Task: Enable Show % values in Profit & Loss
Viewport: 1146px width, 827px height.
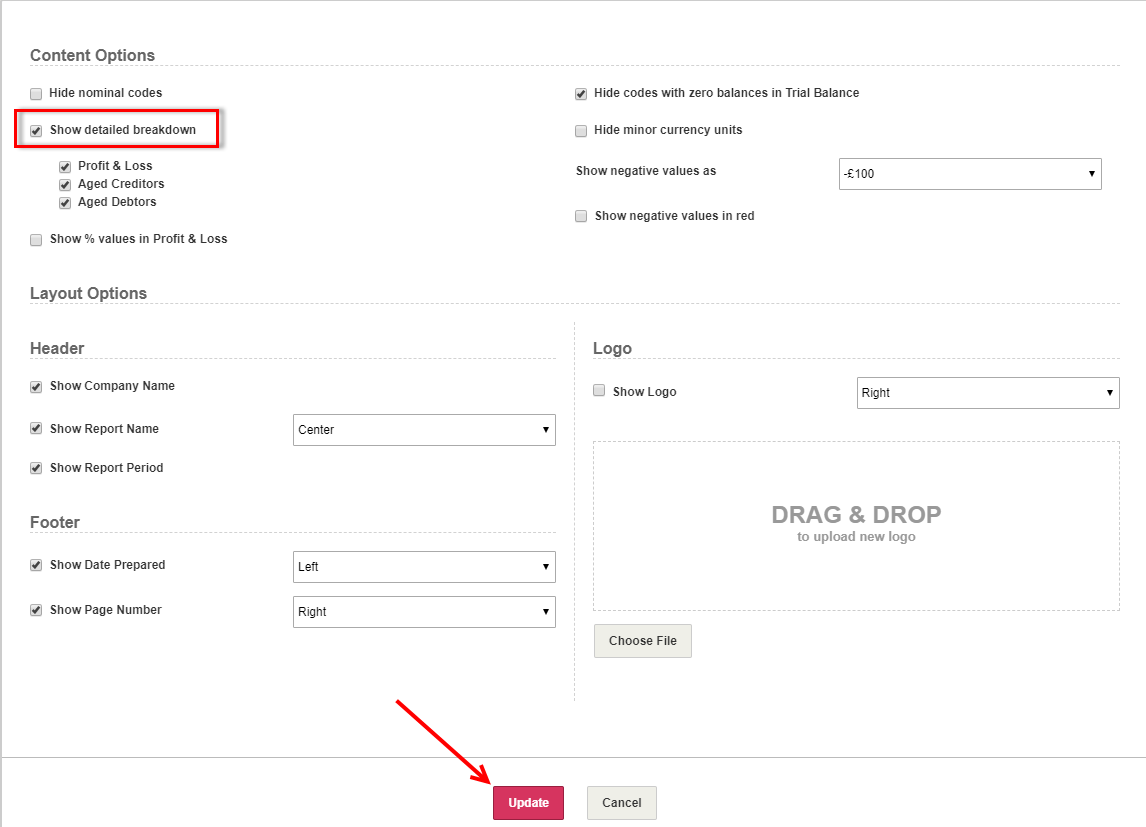Action: (x=36, y=240)
